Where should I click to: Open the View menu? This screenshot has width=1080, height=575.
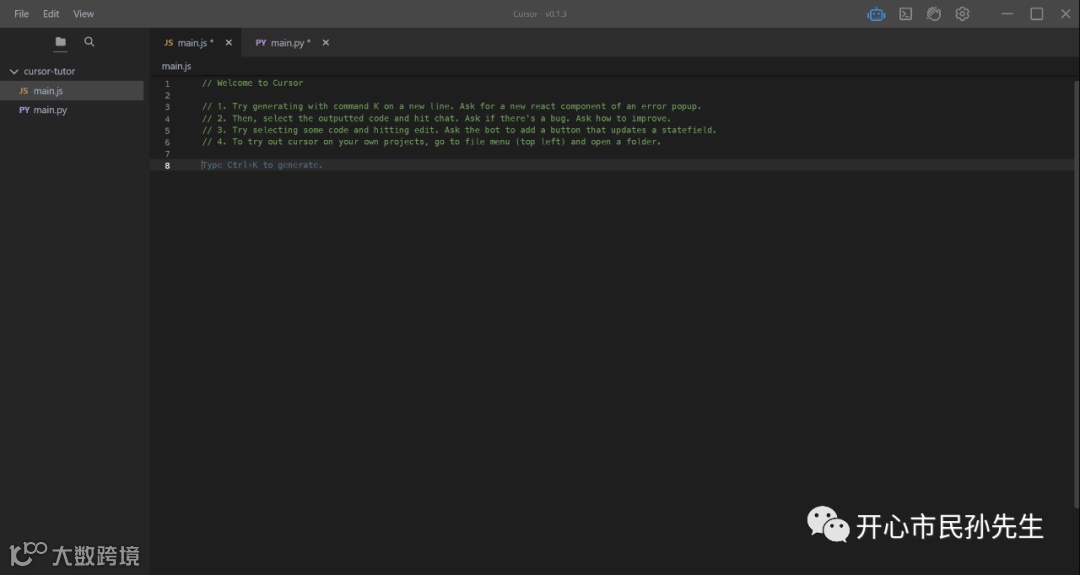(83, 14)
